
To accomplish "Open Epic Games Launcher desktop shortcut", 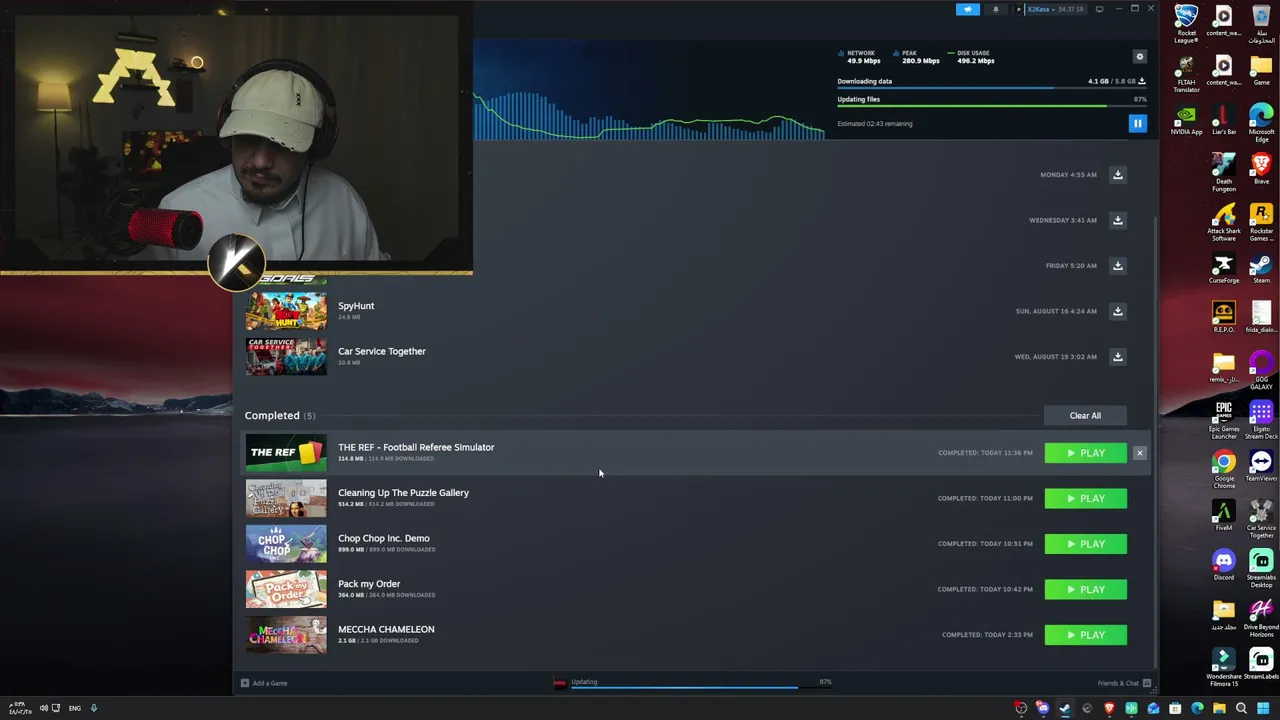I will (1224, 420).
